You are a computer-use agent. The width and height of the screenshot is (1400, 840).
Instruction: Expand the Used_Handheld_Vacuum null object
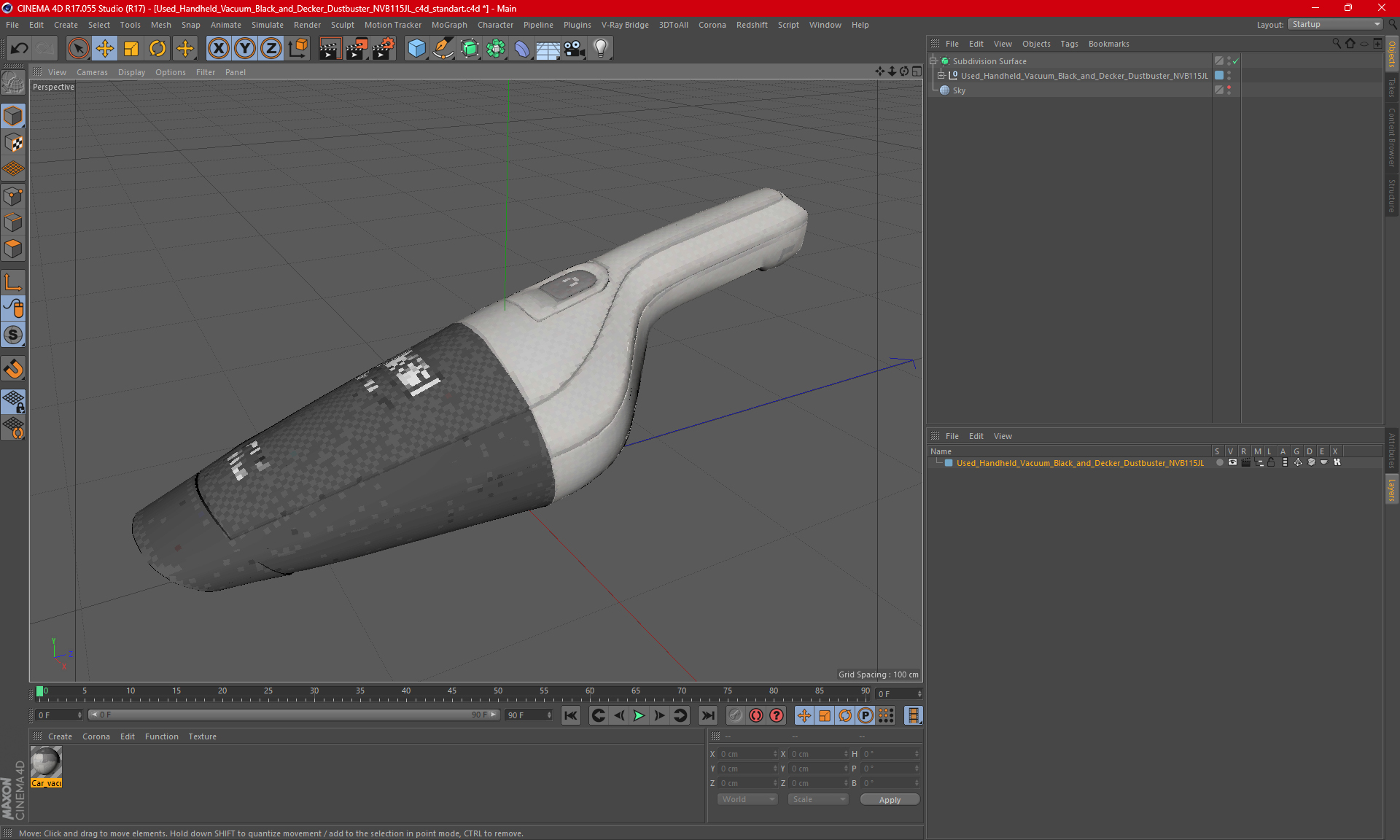(941, 76)
